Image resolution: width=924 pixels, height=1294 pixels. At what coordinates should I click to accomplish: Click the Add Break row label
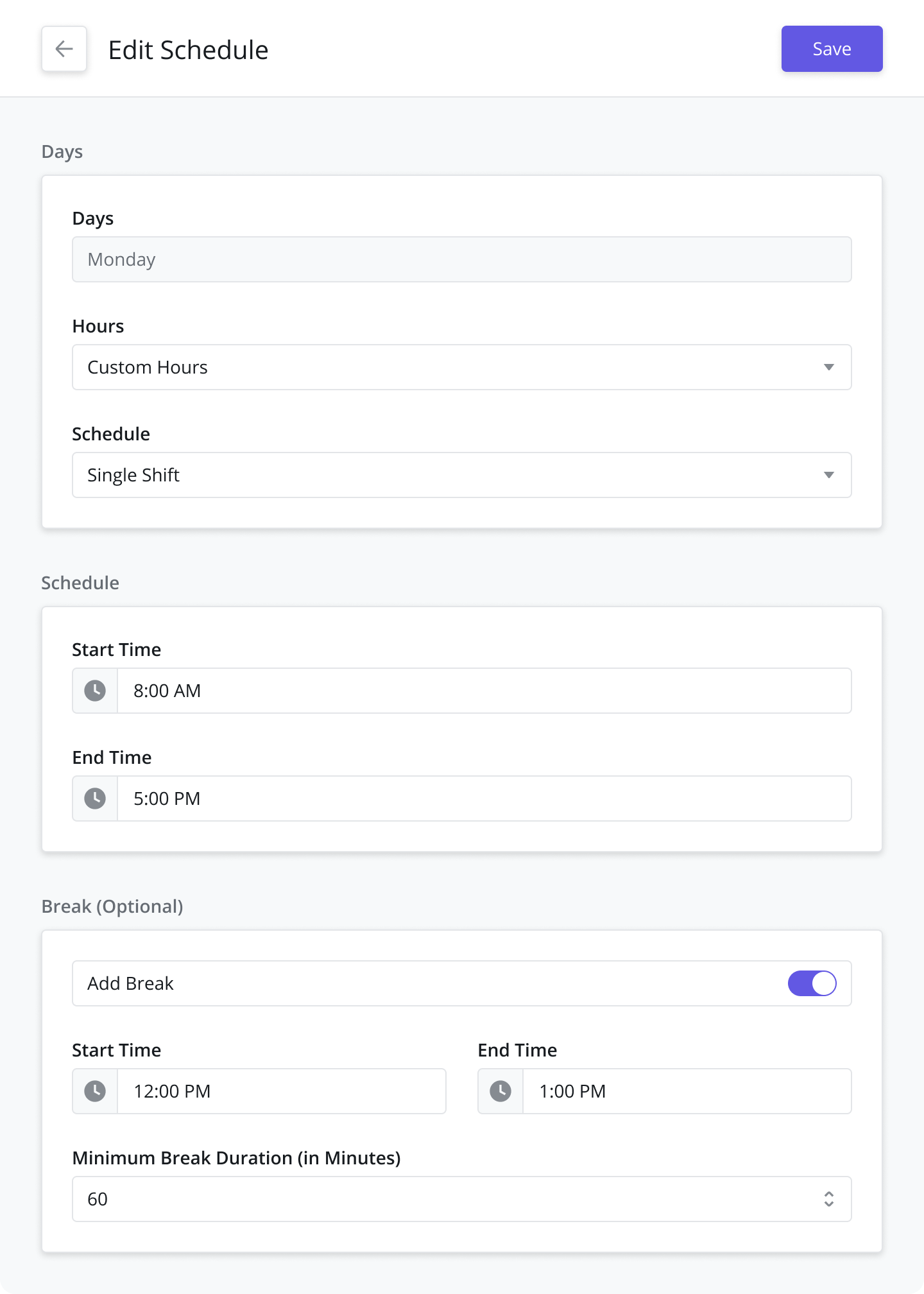tap(130, 983)
